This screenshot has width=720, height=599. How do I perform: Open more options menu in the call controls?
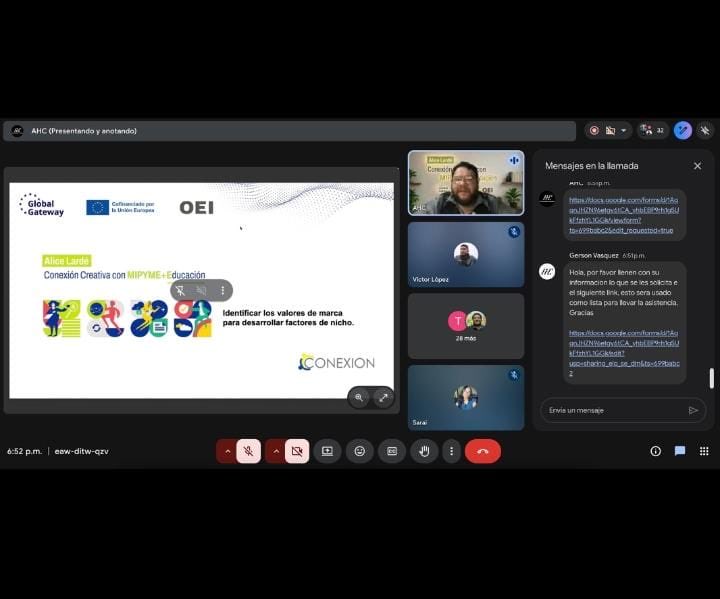(451, 452)
